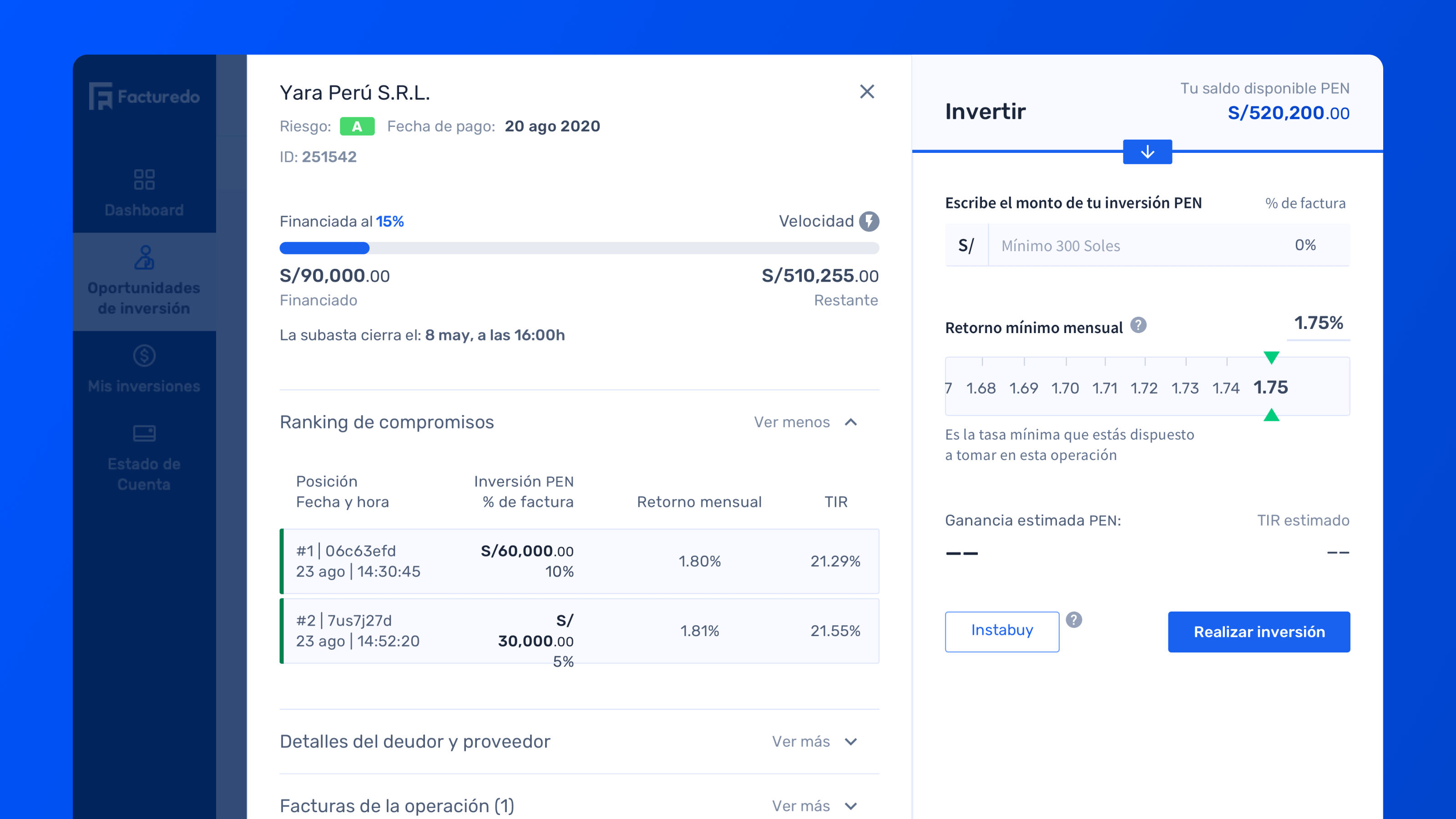Select the Oportunidades de inversión sidebar icon

(144, 258)
